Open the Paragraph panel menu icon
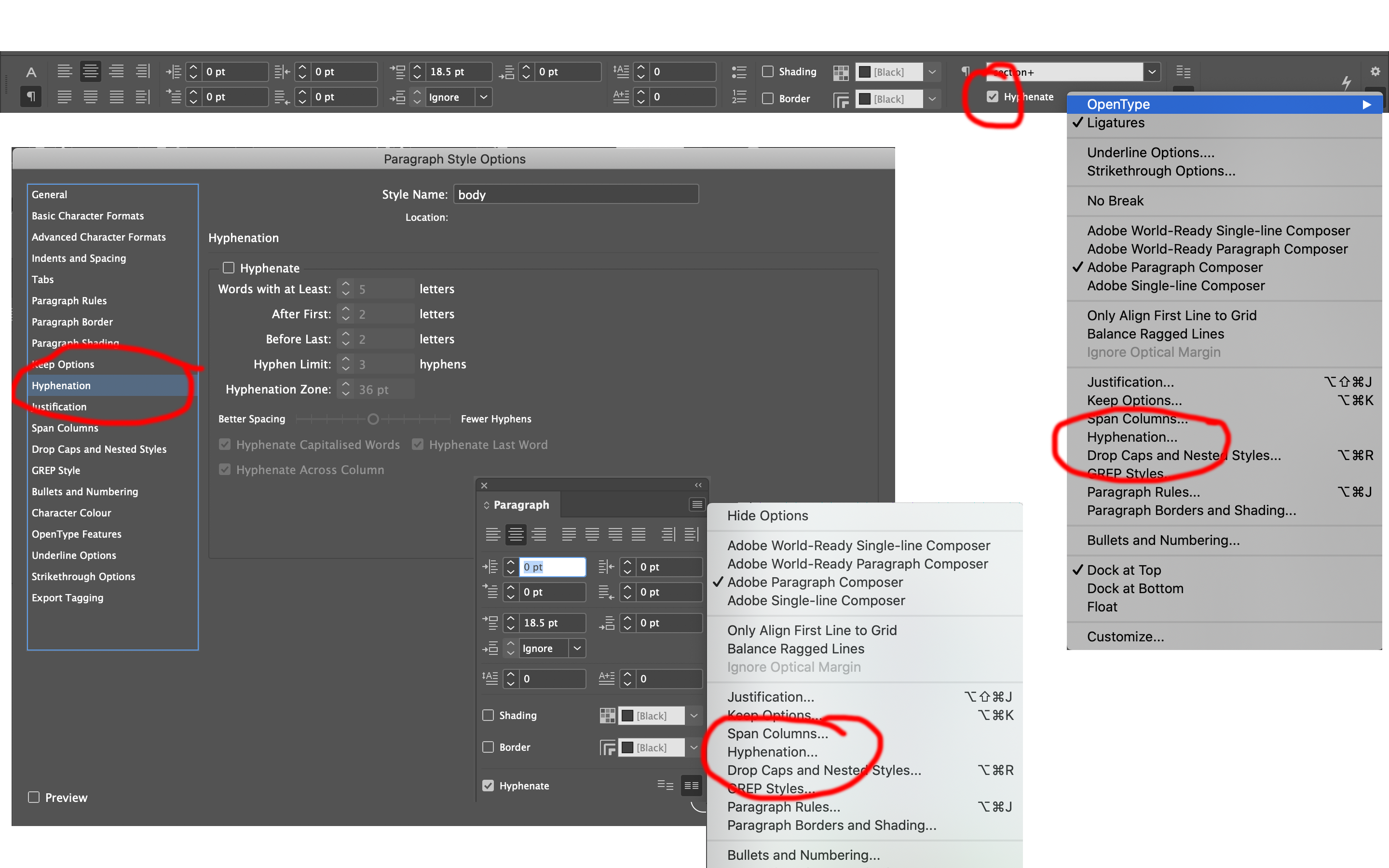 (x=696, y=503)
